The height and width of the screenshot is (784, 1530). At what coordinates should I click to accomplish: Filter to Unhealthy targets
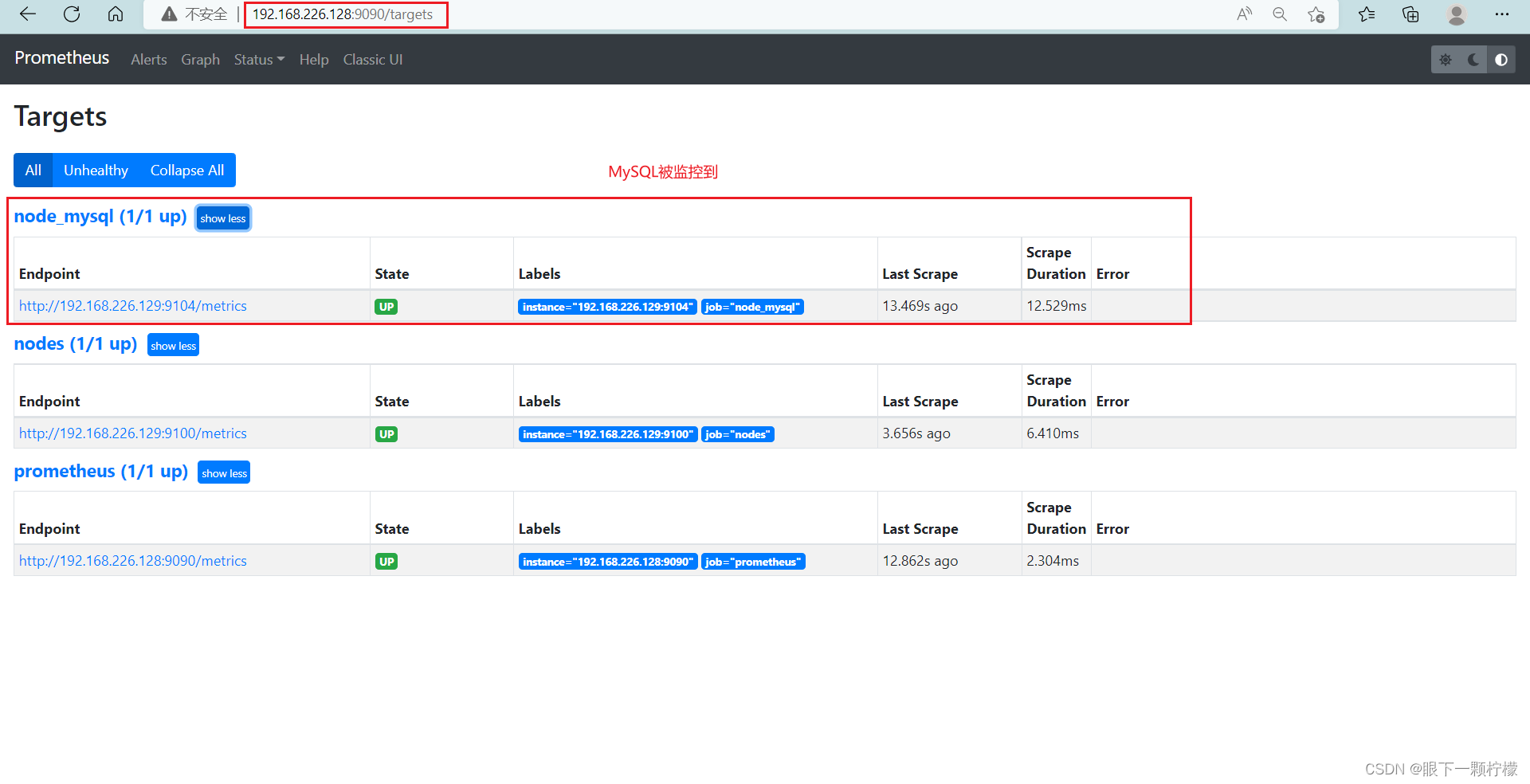click(x=96, y=171)
